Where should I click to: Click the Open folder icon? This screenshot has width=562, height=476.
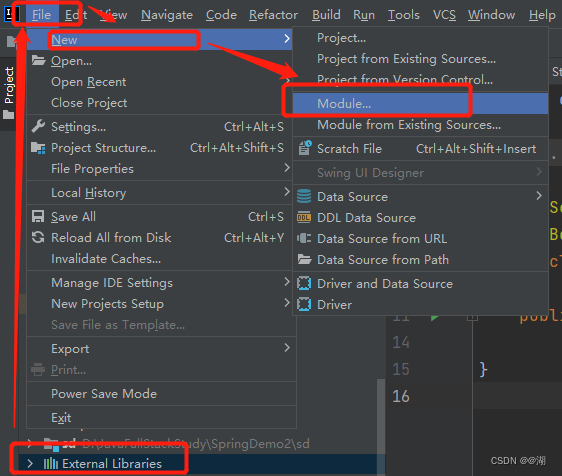coord(38,60)
